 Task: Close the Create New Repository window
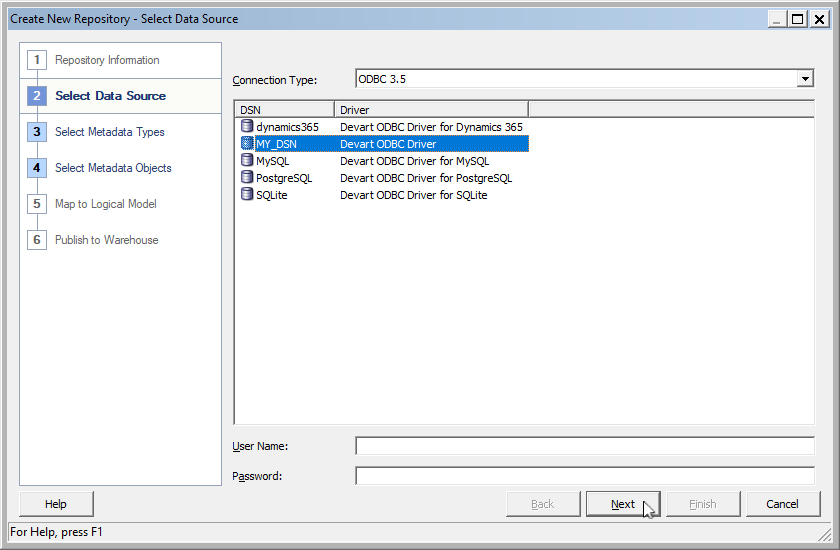pos(819,19)
